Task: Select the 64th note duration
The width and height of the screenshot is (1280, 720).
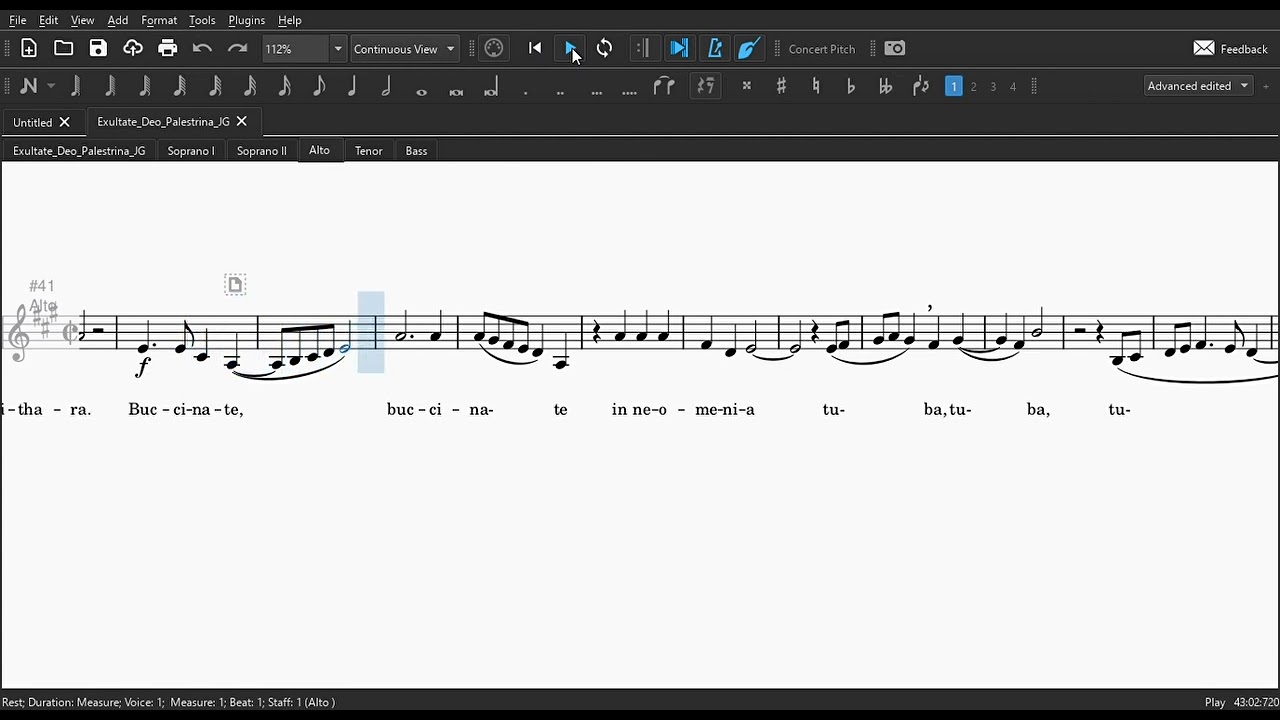Action: coord(215,86)
